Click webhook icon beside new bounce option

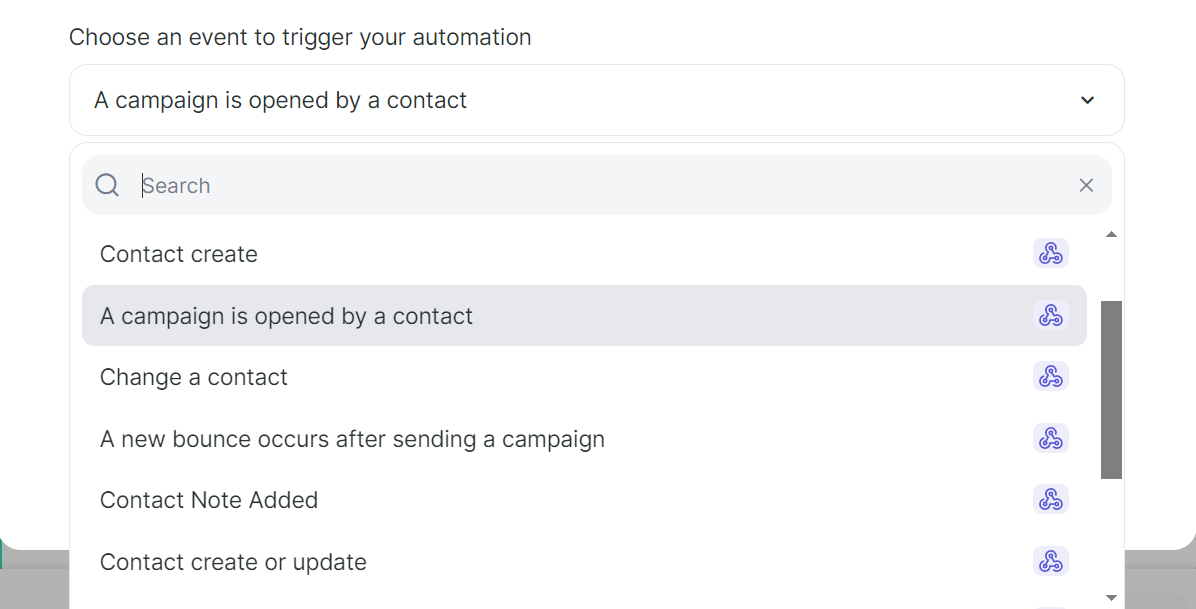click(x=1050, y=438)
